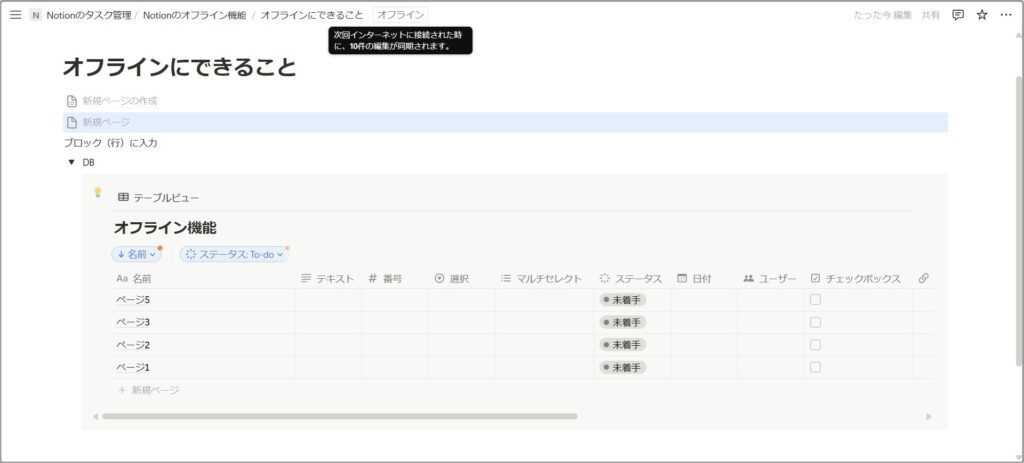Open the ページ1 row
1024x463 pixels.
click(133, 367)
